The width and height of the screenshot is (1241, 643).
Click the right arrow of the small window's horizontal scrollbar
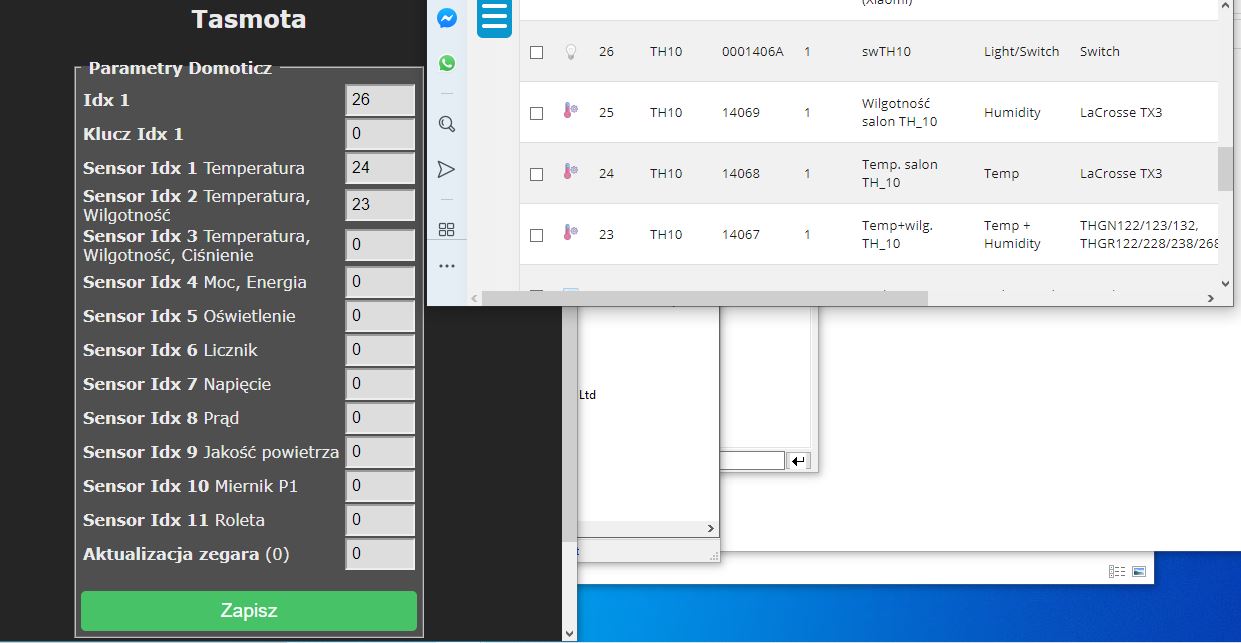[711, 528]
